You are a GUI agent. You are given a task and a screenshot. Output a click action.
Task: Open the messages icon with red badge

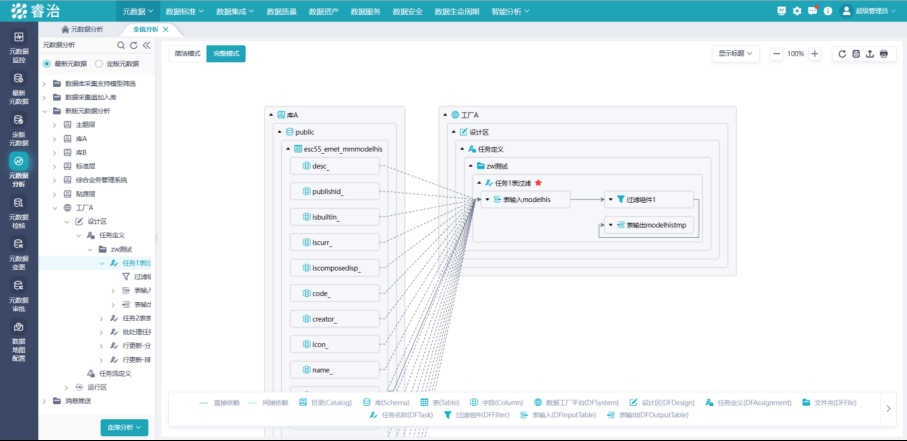pos(811,11)
